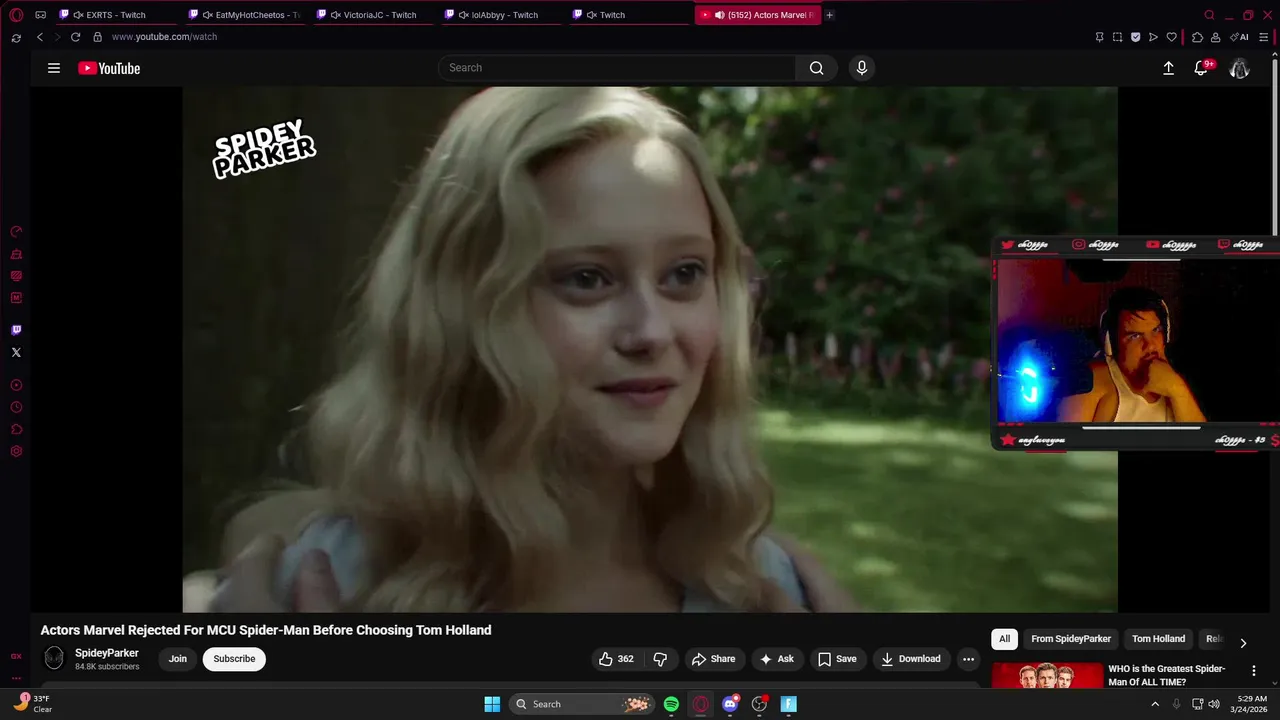Open the Easy Setup sliders menu
This screenshot has width=1280, height=720.
(1263, 37)
